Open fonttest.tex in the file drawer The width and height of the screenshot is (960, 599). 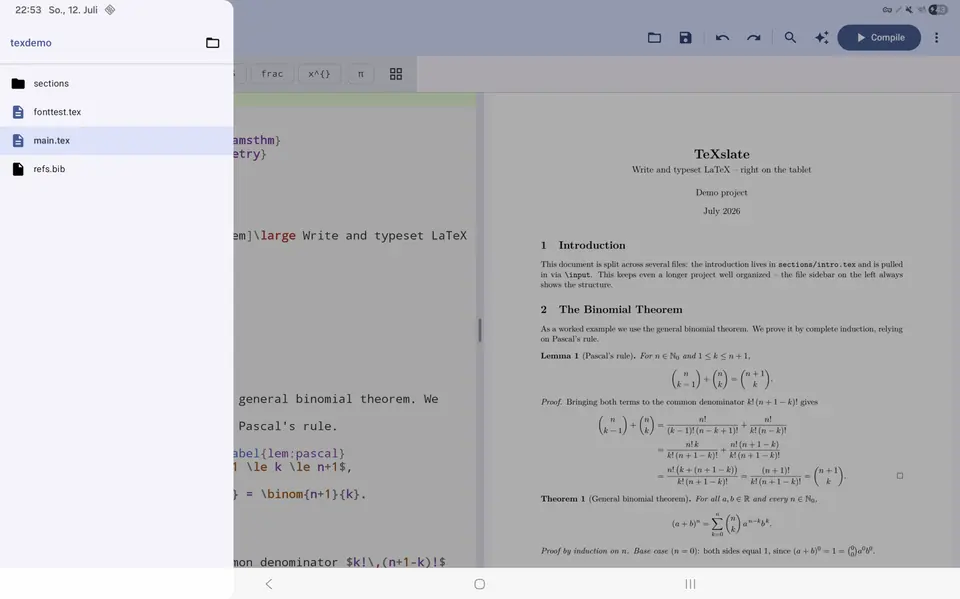tap(116, 112)
